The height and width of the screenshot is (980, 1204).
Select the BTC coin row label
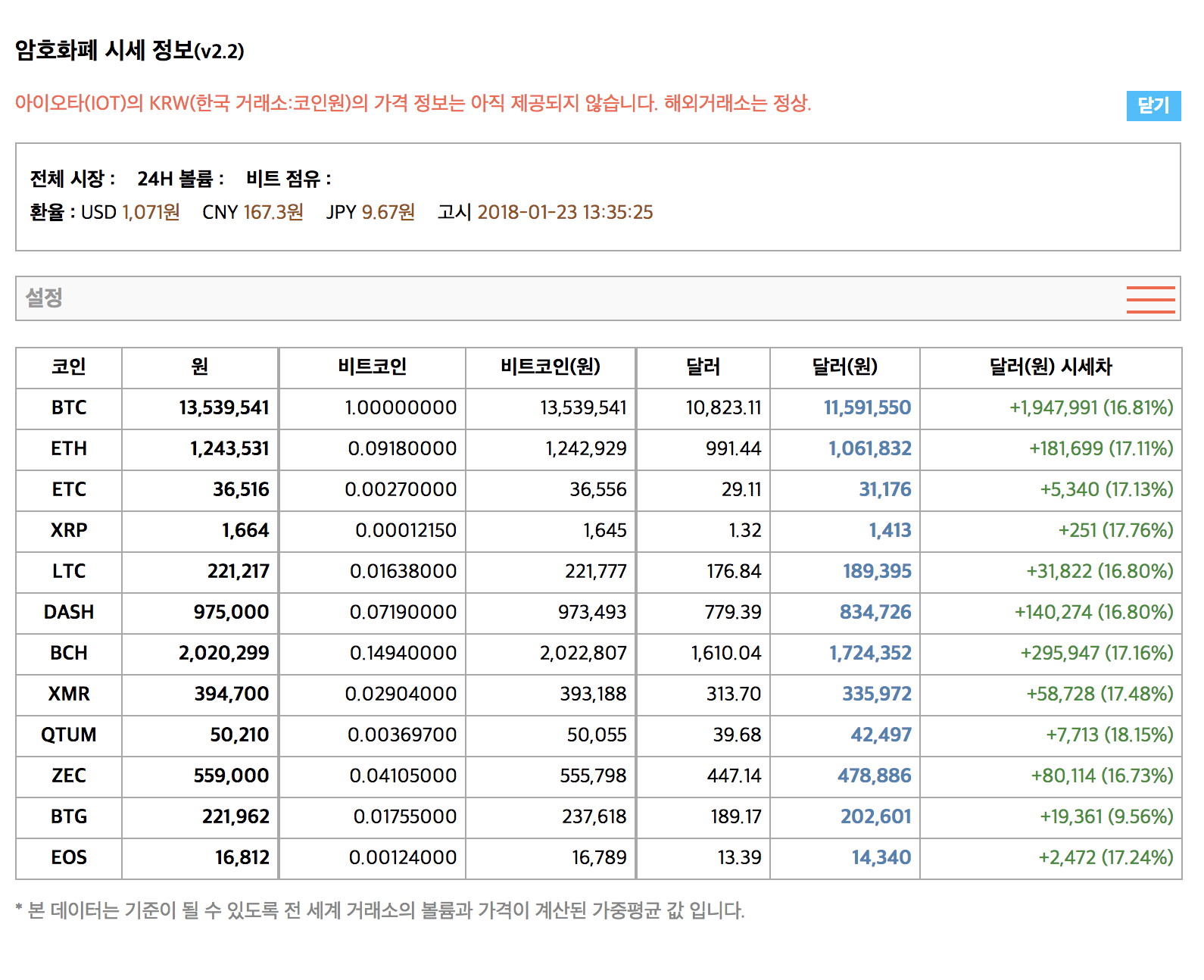point(69,408)
